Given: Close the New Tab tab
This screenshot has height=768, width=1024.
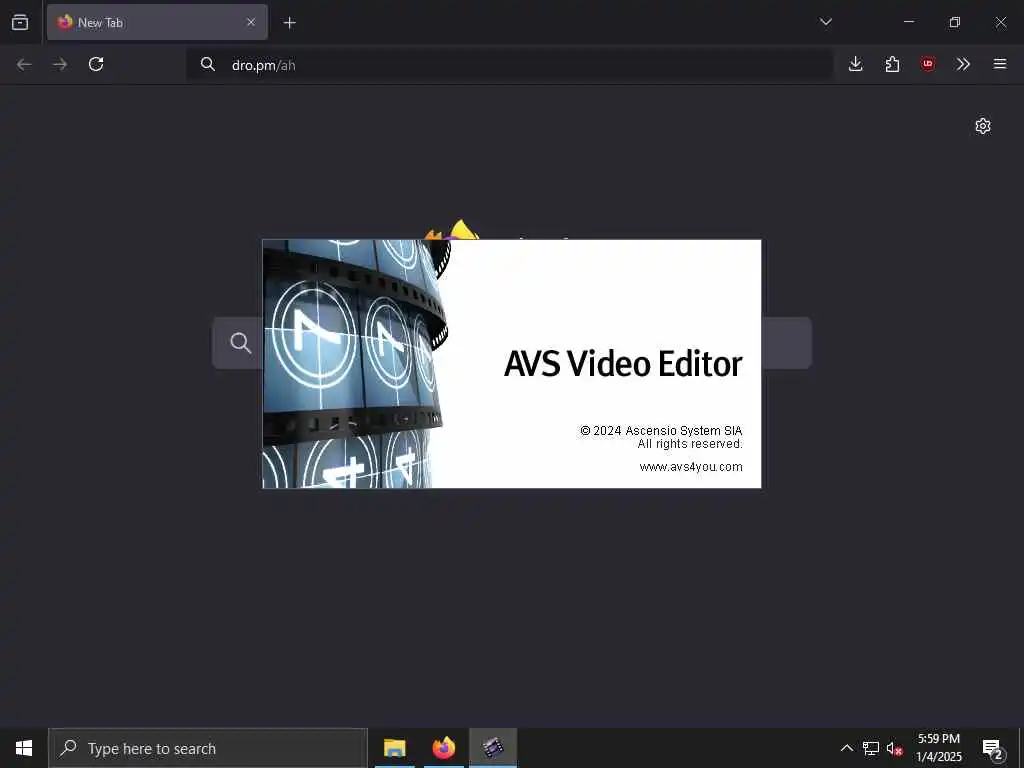Looking at the screenshot, I should pos(251,22).
